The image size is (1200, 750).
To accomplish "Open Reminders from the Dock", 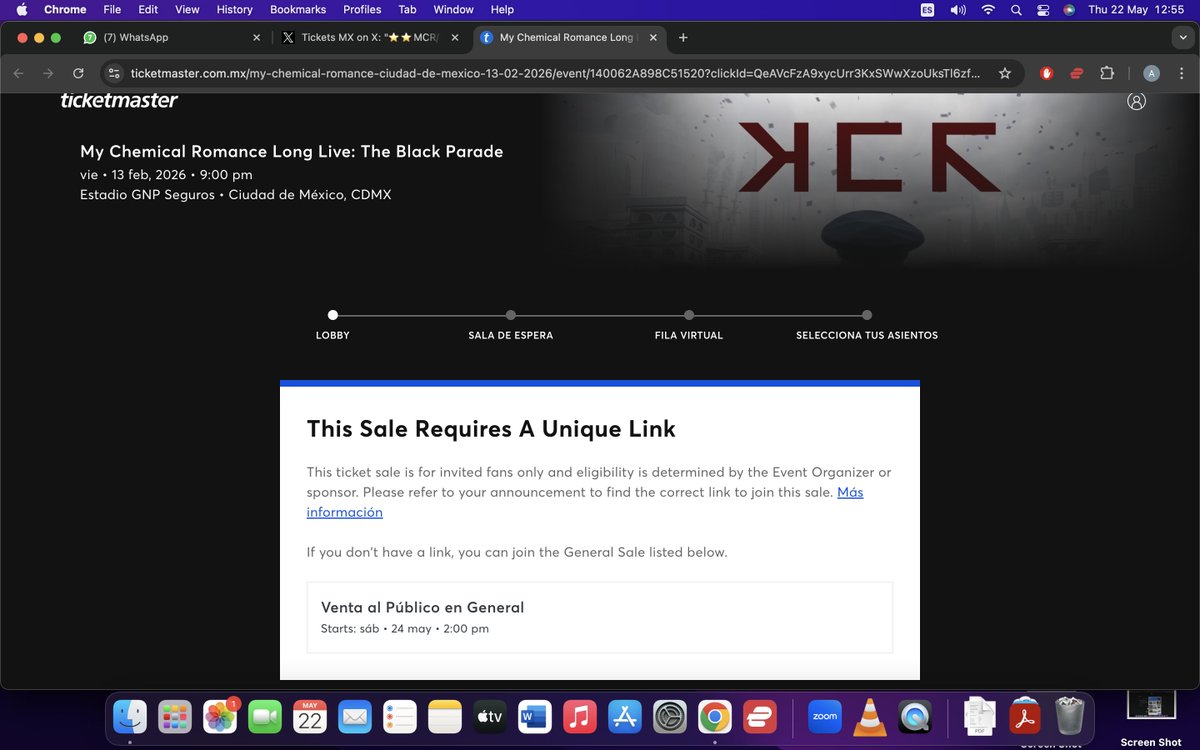I will 400,716.
